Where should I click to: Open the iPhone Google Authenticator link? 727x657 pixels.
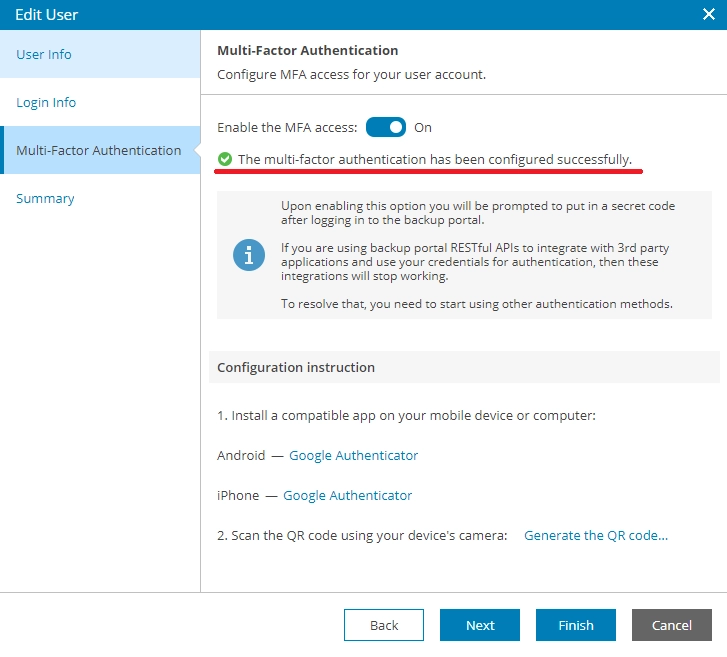click(x=347, y=495)
